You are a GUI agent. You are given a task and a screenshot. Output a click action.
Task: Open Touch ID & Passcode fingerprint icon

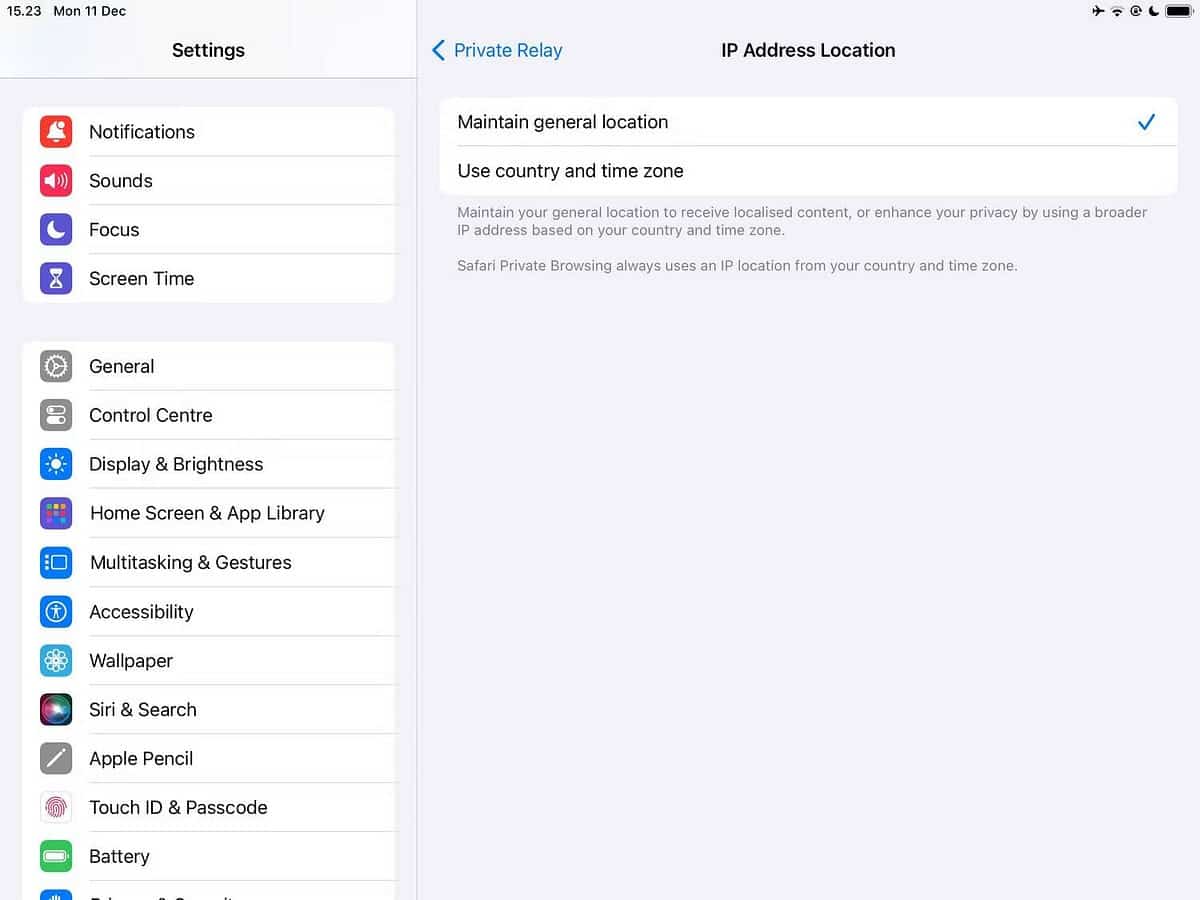(x=55, y=807)
